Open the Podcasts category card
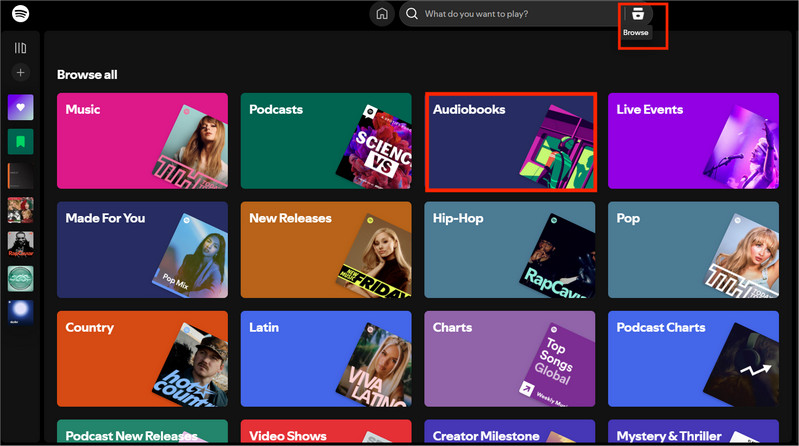Screen dimensions: 799x446 (326, 141)
